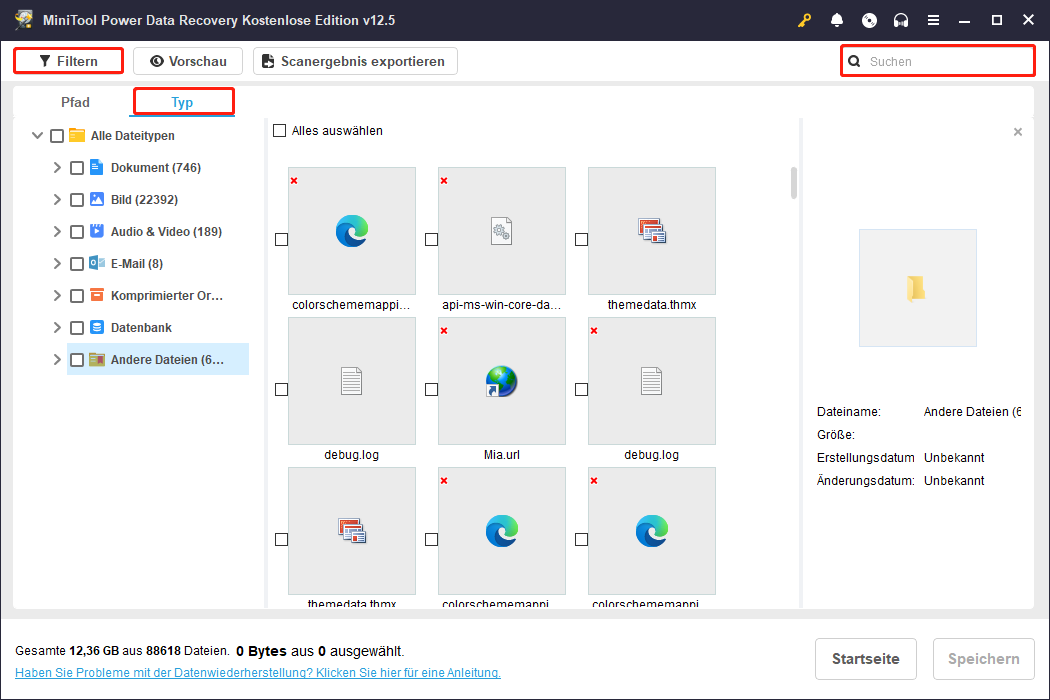
Task: Click Scanergebnis exportieren button
Action: point(355,61)
